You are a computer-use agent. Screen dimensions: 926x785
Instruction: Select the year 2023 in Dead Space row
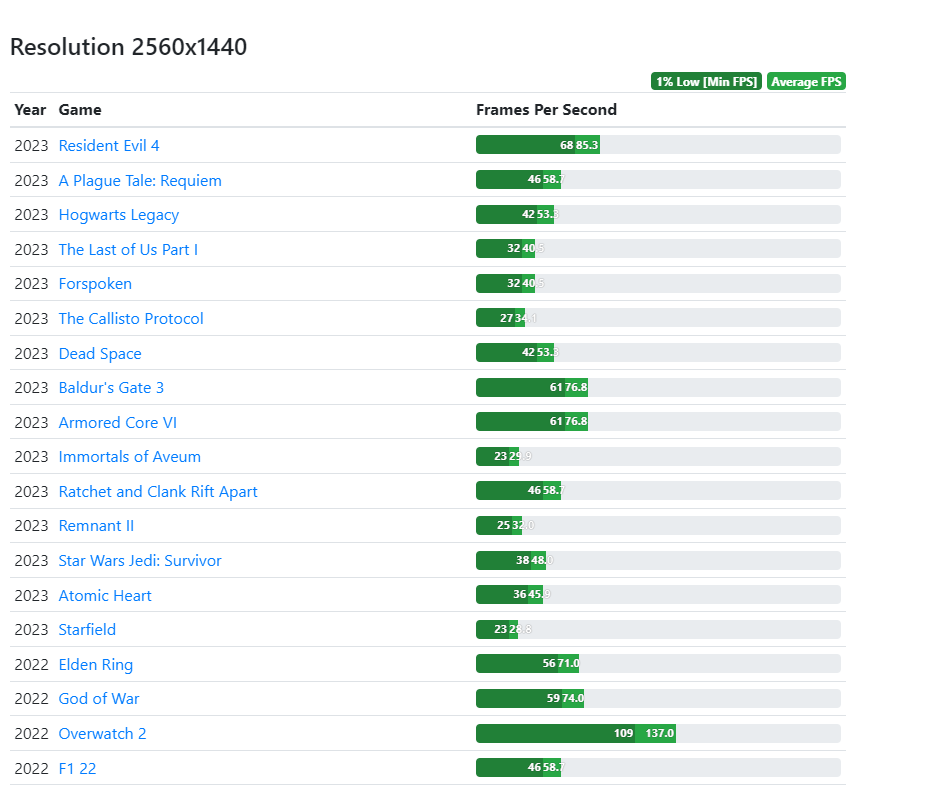[x=31, y=353]
